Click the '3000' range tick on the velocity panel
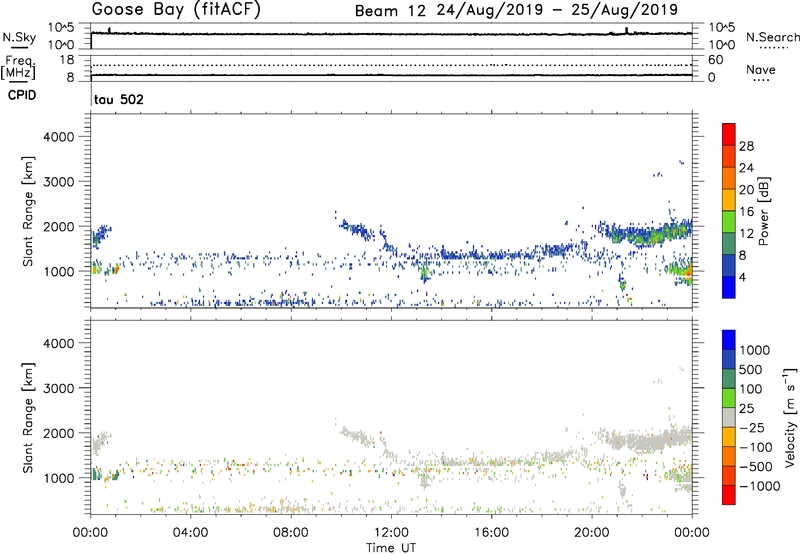This screenshot has width=800, height=554. [58, 388]
